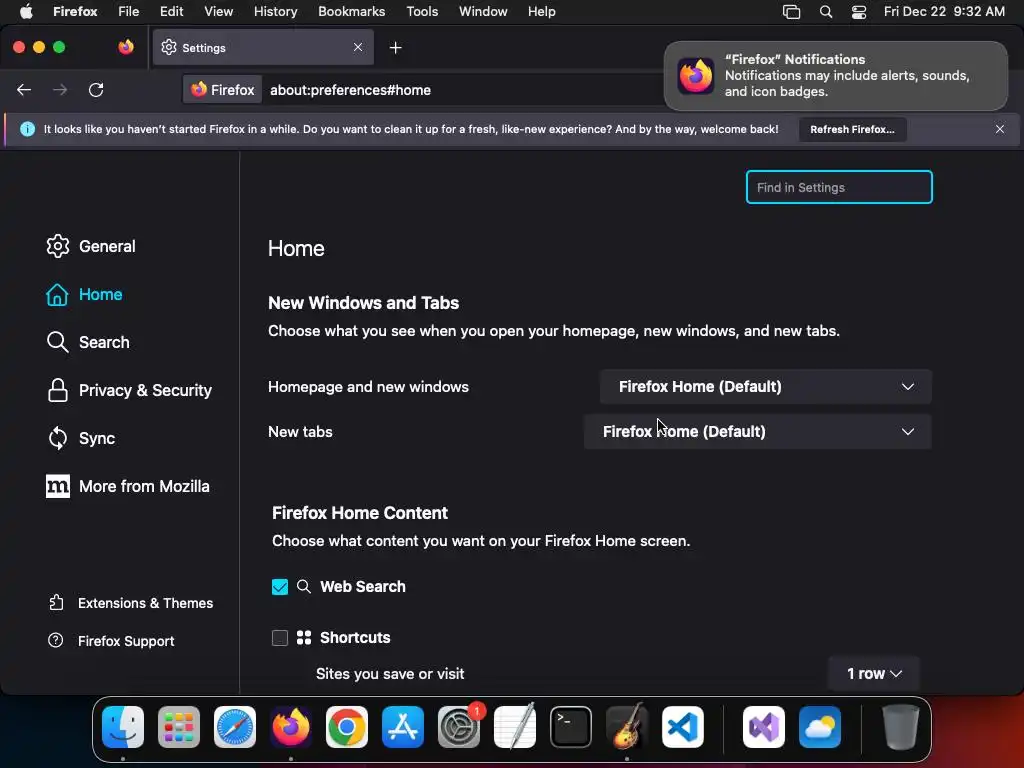Open the cloud weather app in Dock

coord(820,727)
